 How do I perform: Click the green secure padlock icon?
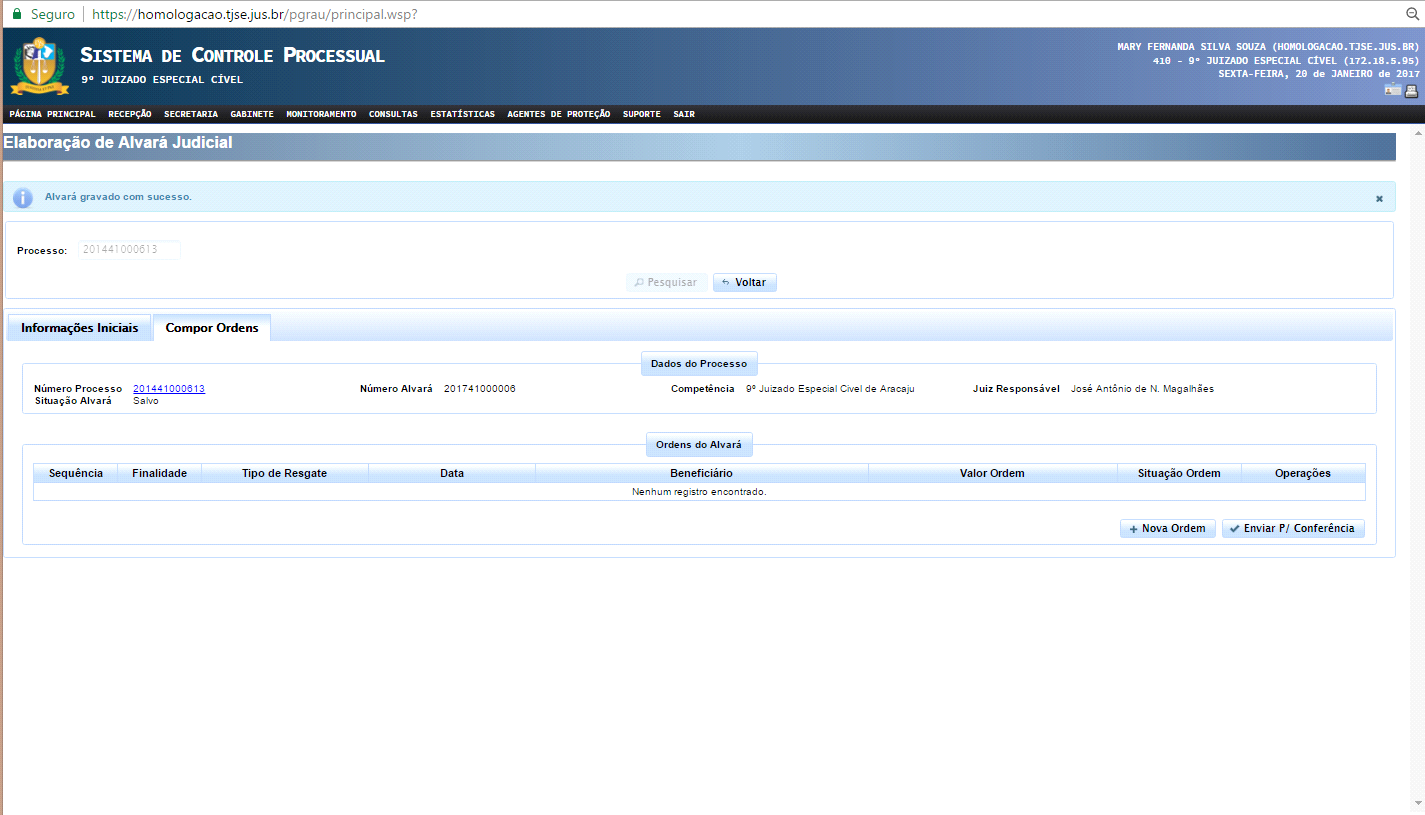pos(16,14)
